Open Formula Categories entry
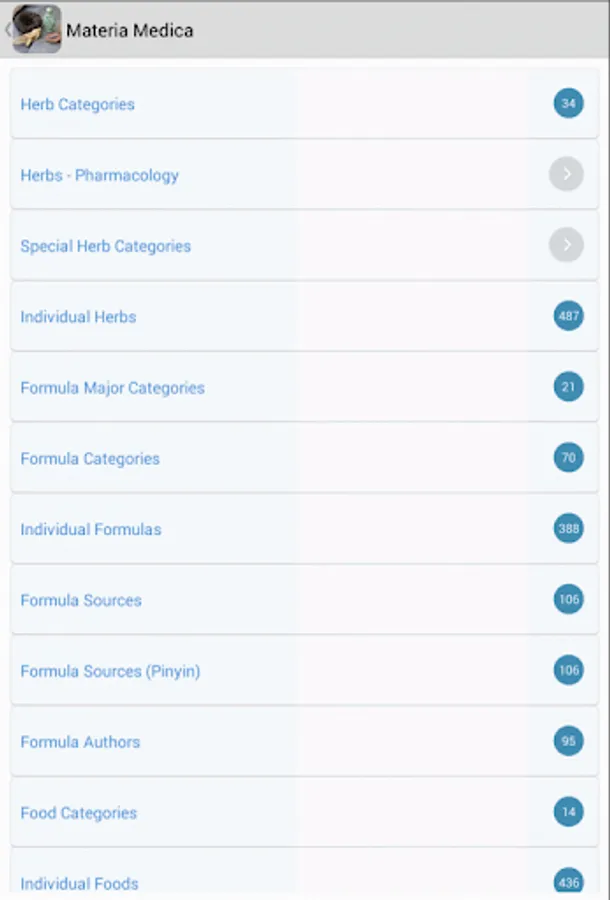This screenshot has height=900, width=610. click(90, 459)
